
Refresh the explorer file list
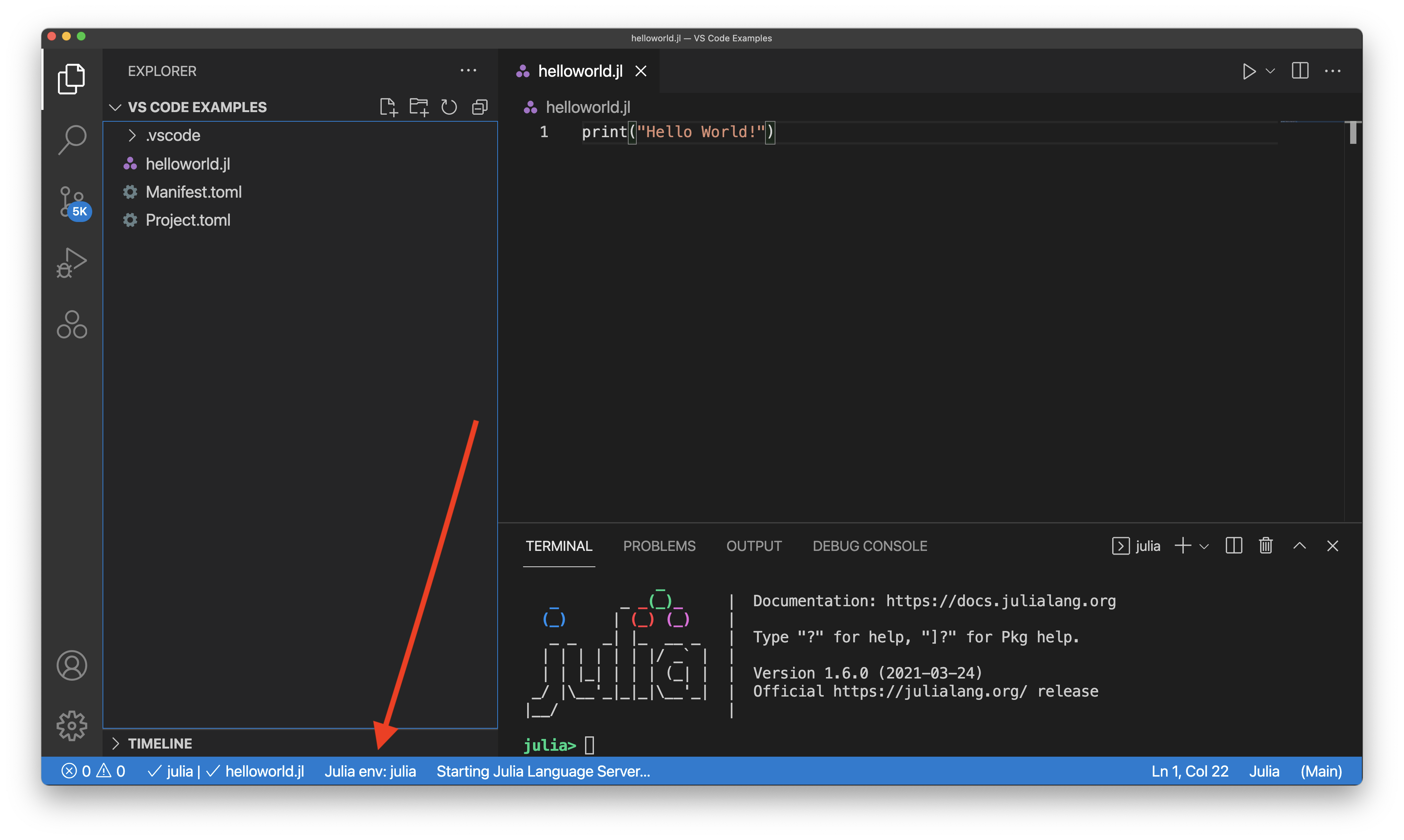tap(449, 107)
